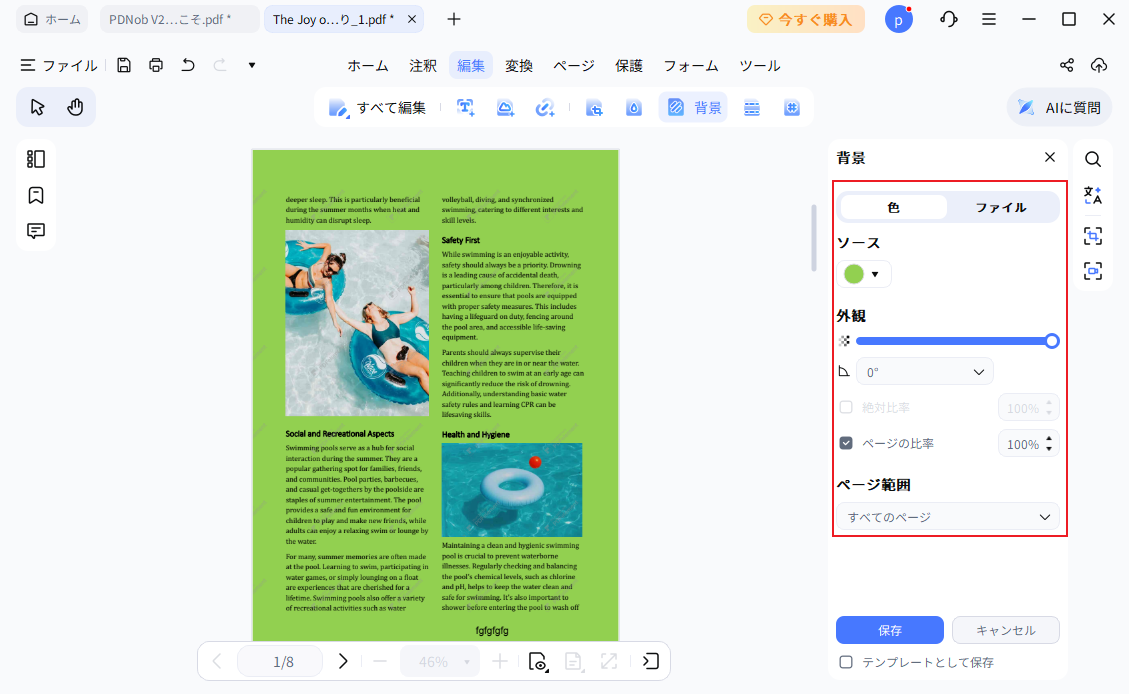Click the search magnifier icon
The width and height of the screenshot is (1129, 694).
click(1093, 159)
